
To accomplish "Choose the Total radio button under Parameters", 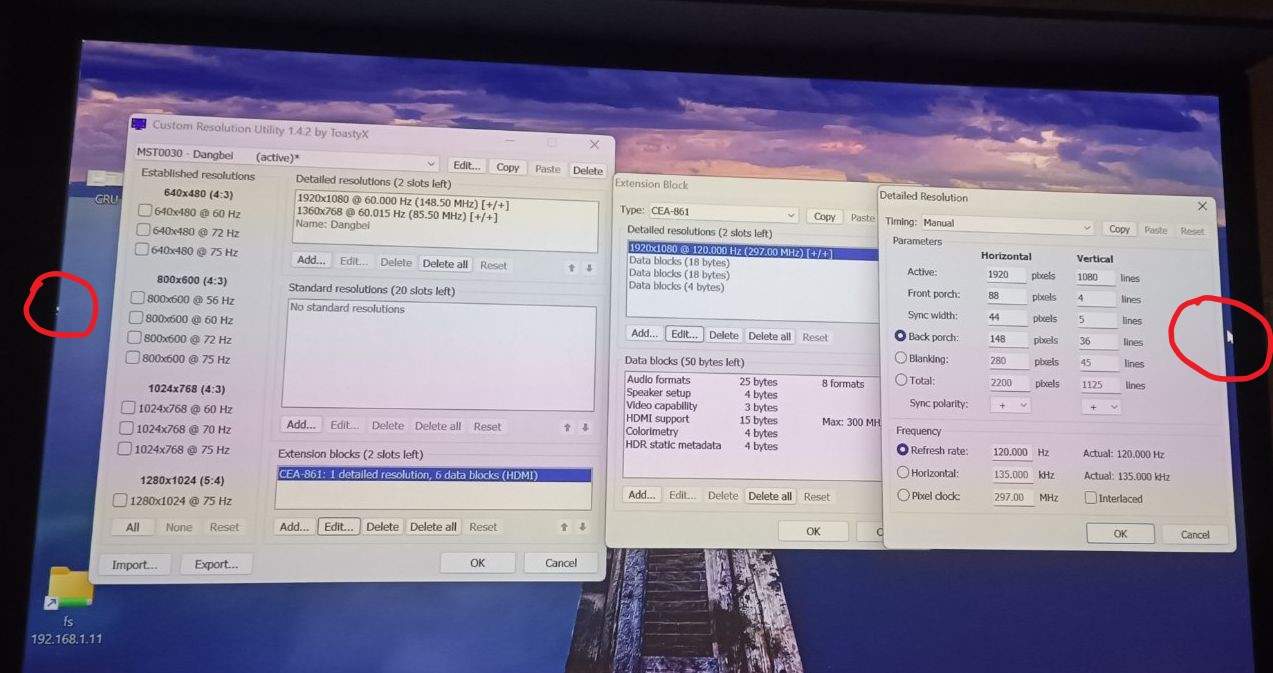I will pos(901,380).
